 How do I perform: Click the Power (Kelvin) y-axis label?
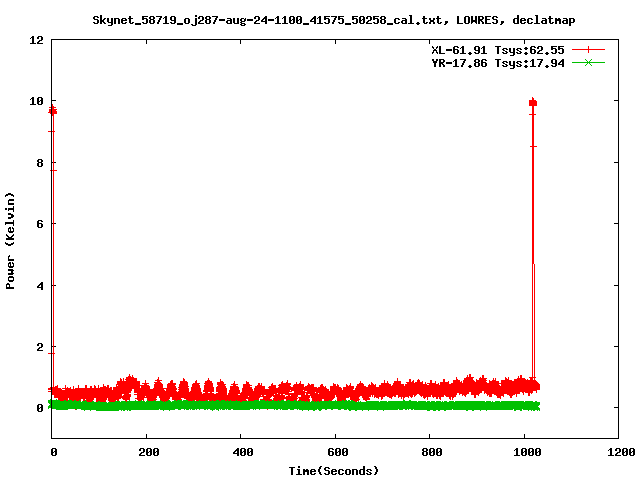[x=10, y=240]
